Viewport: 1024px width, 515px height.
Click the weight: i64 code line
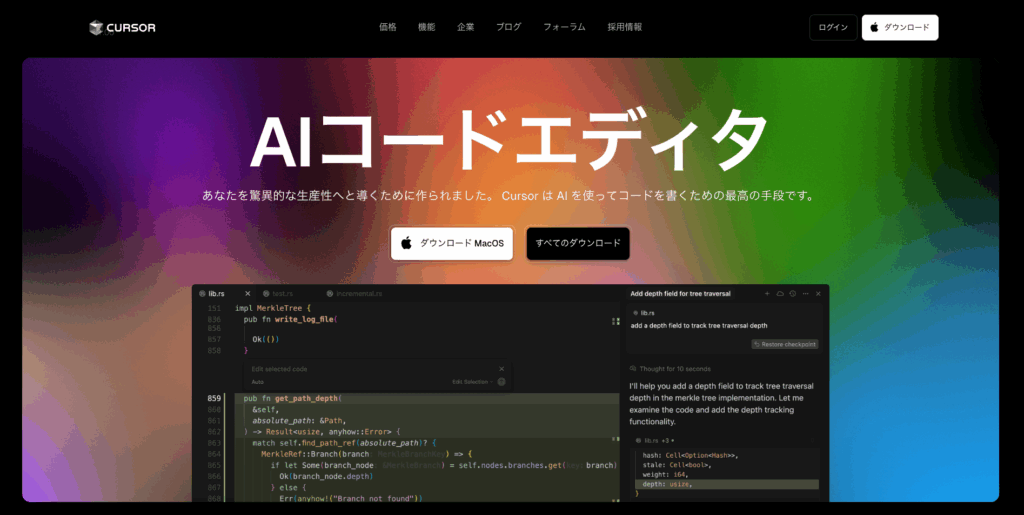(665, 475)
